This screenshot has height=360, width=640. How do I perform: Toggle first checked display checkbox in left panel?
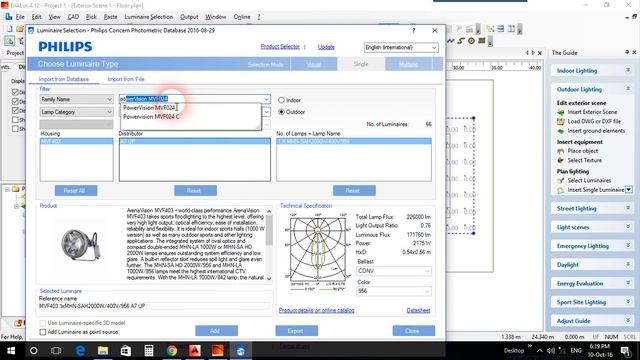pos(15,92)
